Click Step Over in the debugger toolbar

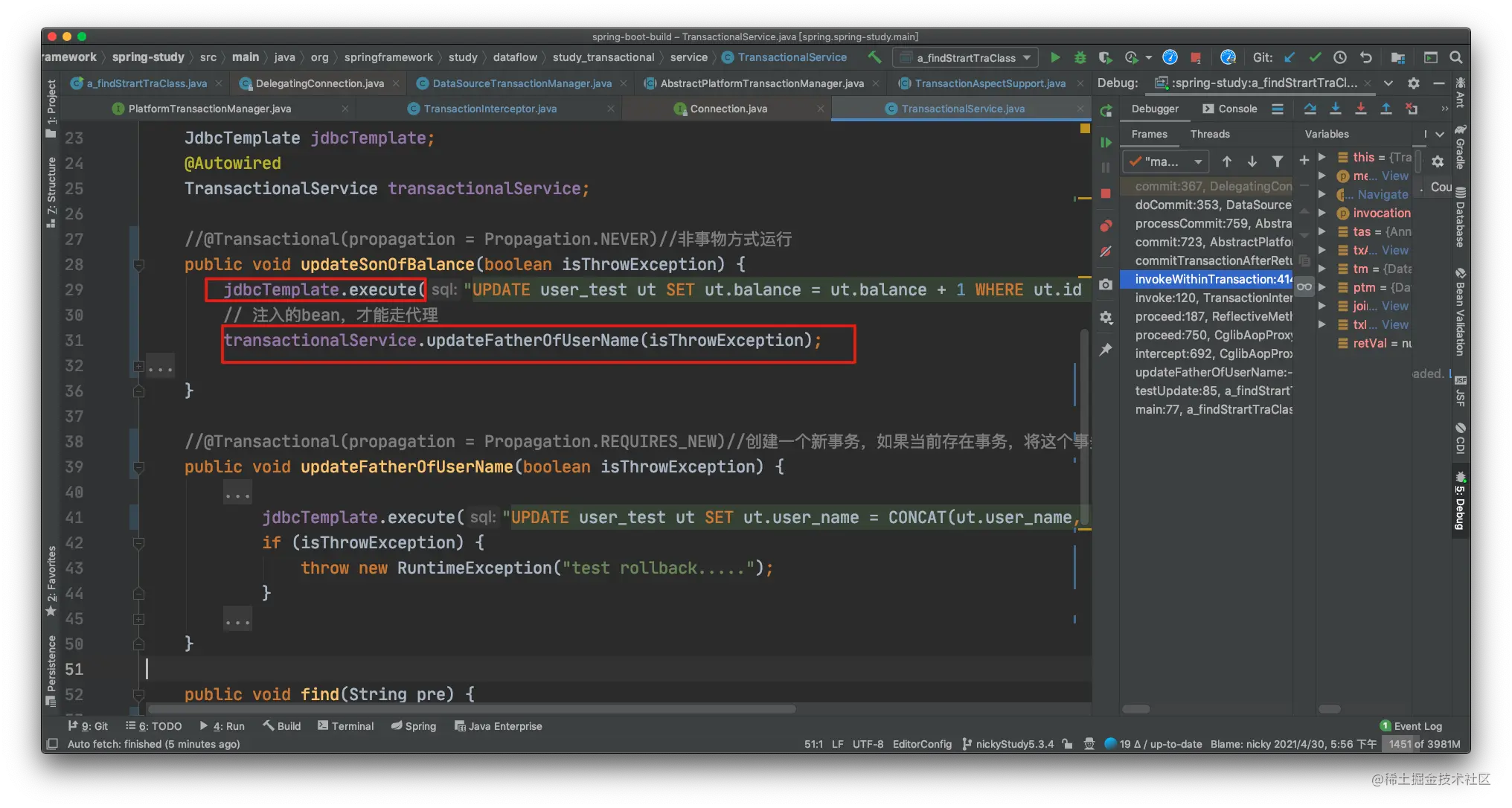(x=1310, y=109)
